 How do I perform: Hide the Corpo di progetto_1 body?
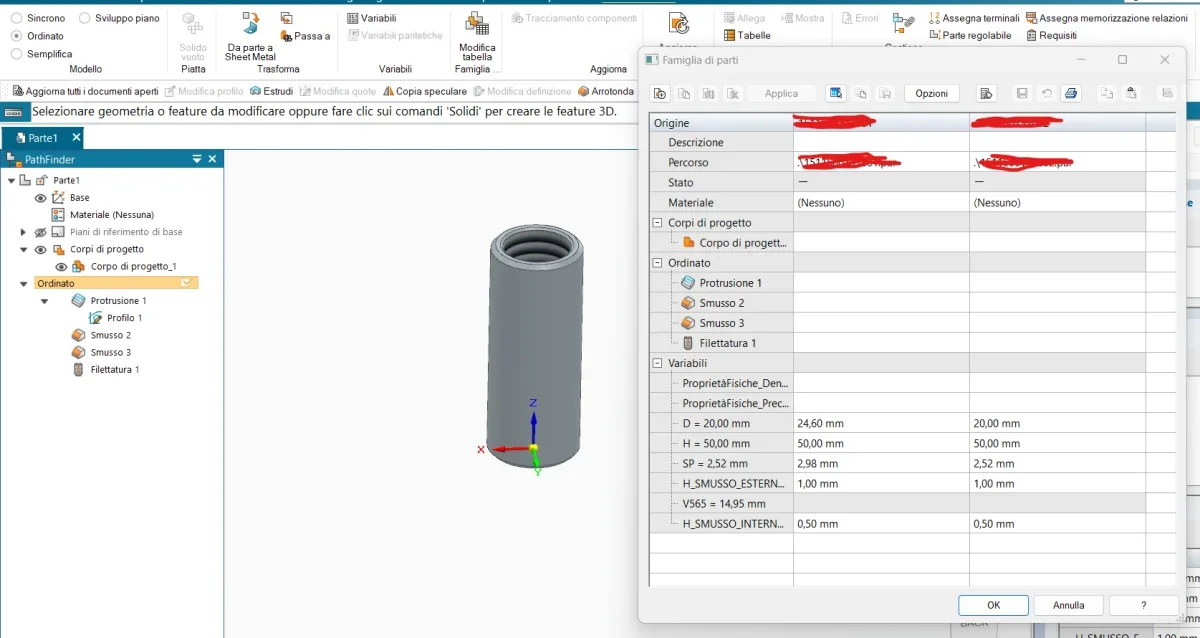pos(61,267)
